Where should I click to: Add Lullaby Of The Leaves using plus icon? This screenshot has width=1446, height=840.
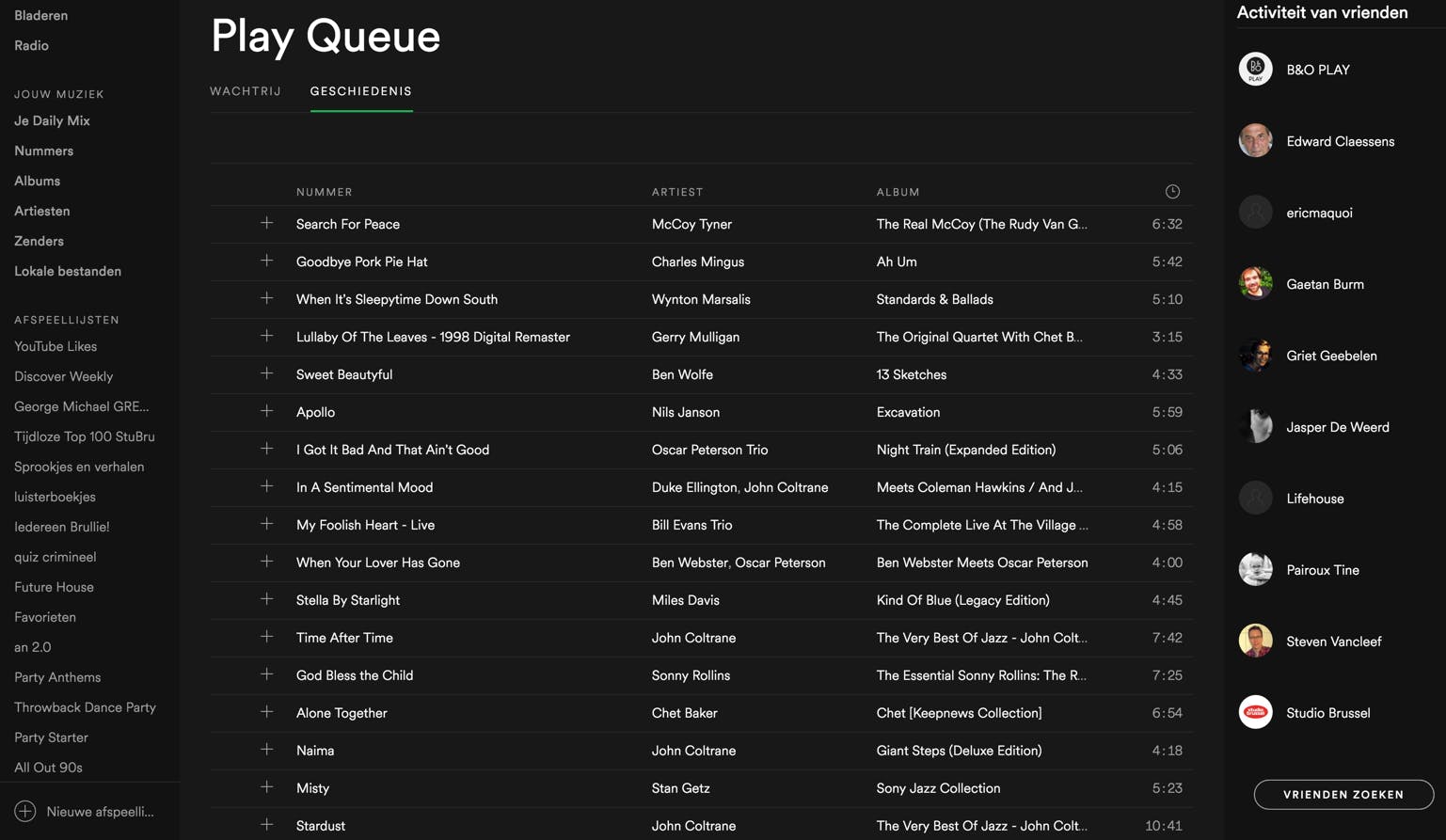click(x=267, y=336)
